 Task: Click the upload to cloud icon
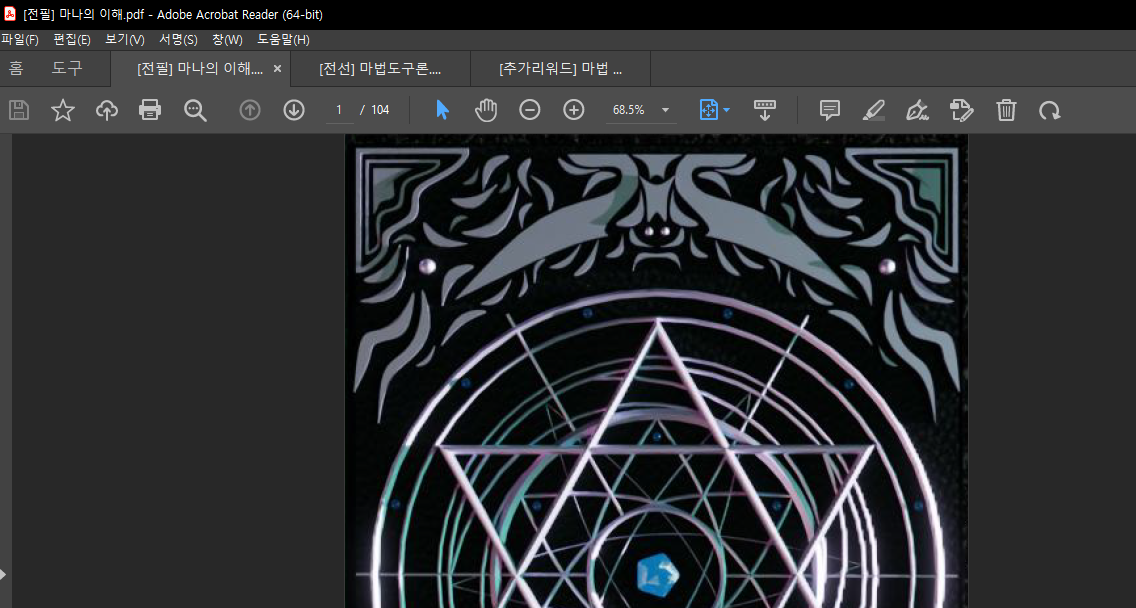pyautogui.click(x=107, y=110)
